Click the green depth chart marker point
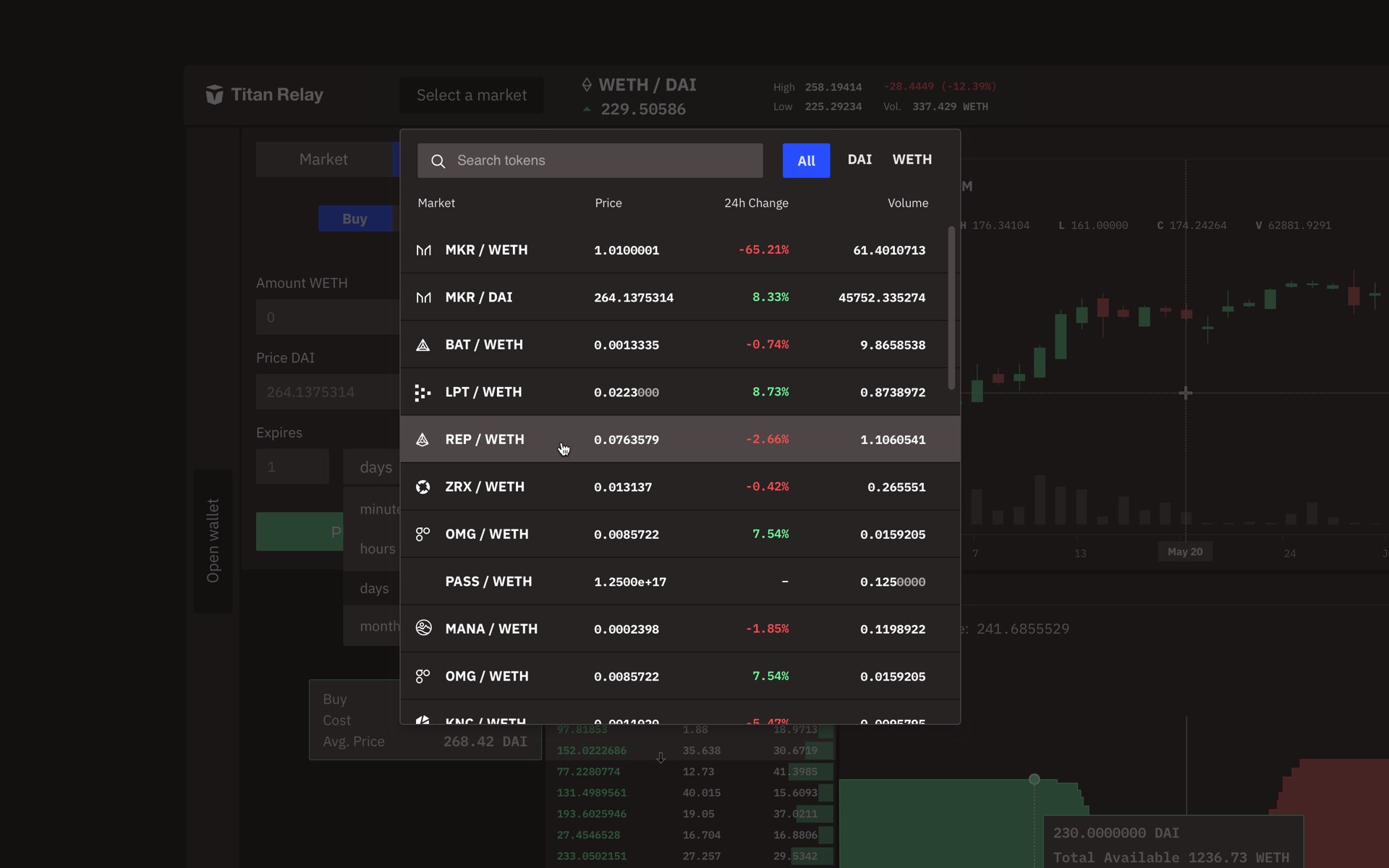The image size is (1389, 868). tap(1035, 780)
